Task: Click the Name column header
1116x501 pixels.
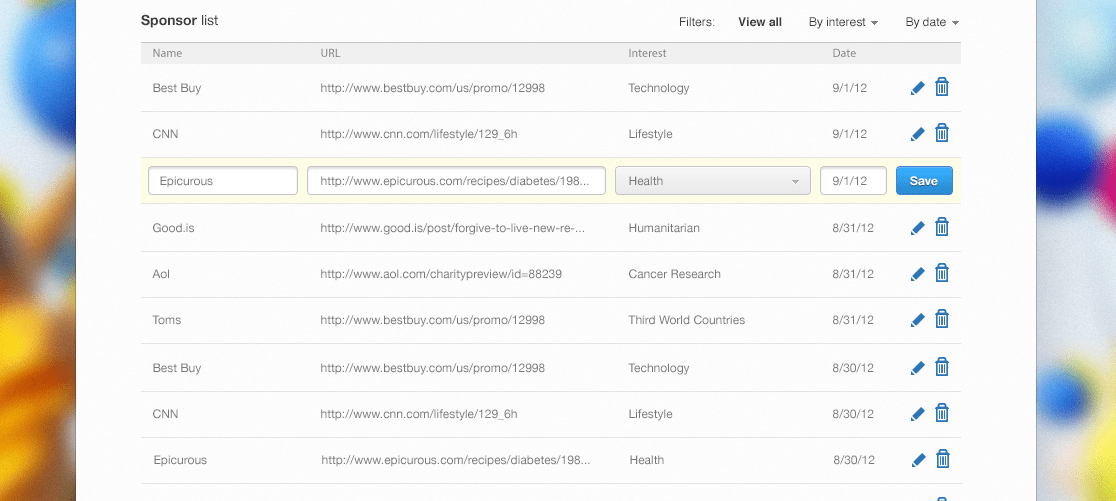Action: (167, 53)
